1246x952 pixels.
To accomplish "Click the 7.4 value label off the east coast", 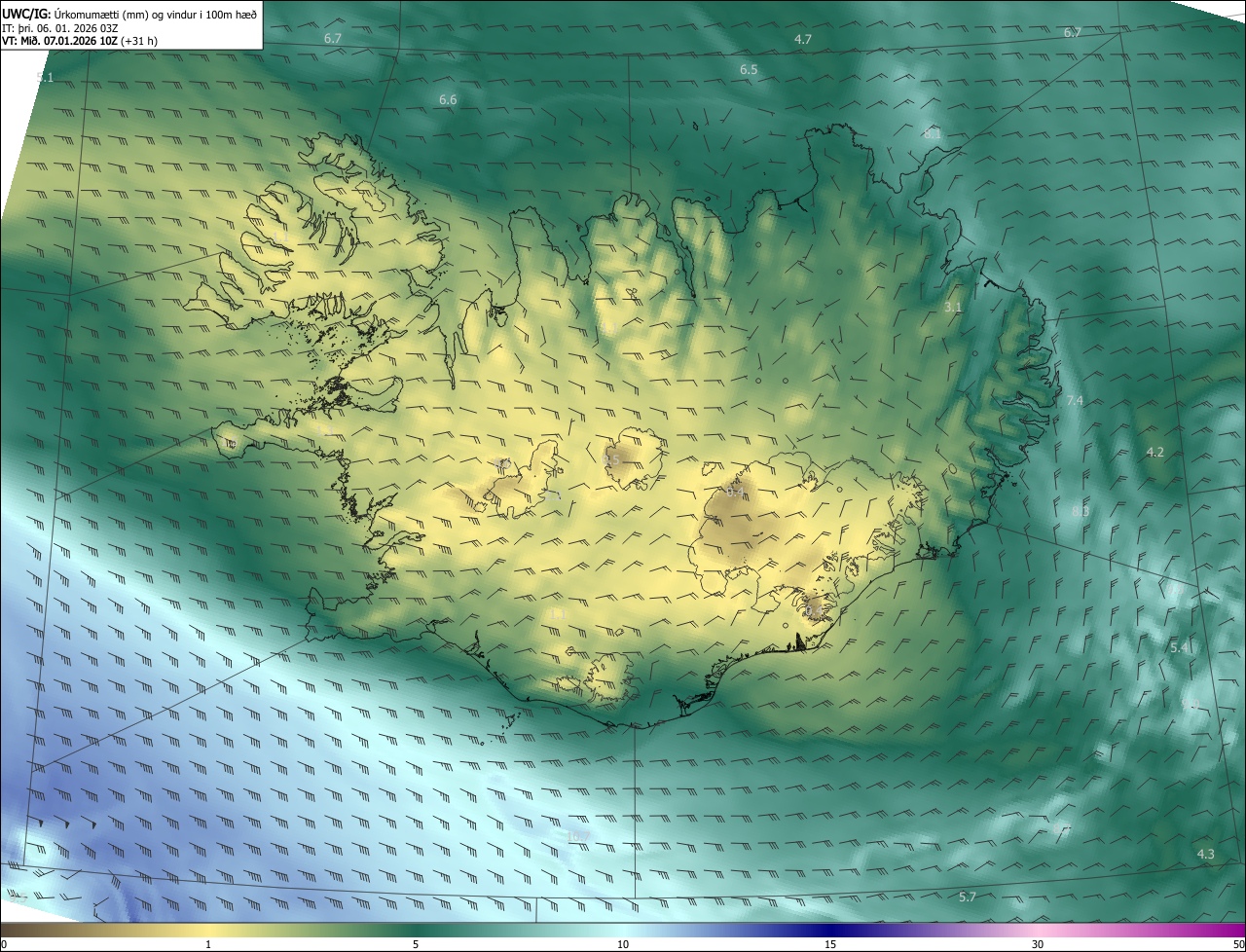I will pos(1075,400).
